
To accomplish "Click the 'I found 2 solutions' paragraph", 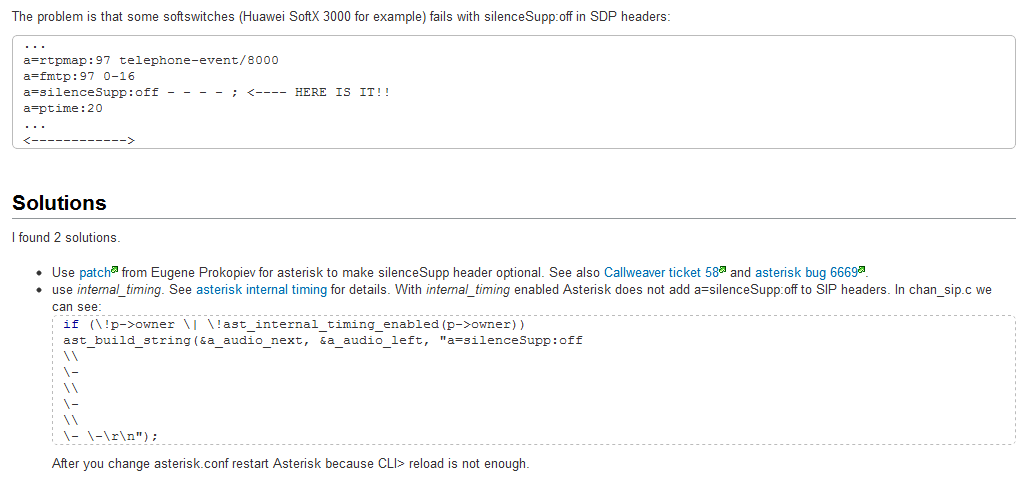I will (x=66, y=237).
